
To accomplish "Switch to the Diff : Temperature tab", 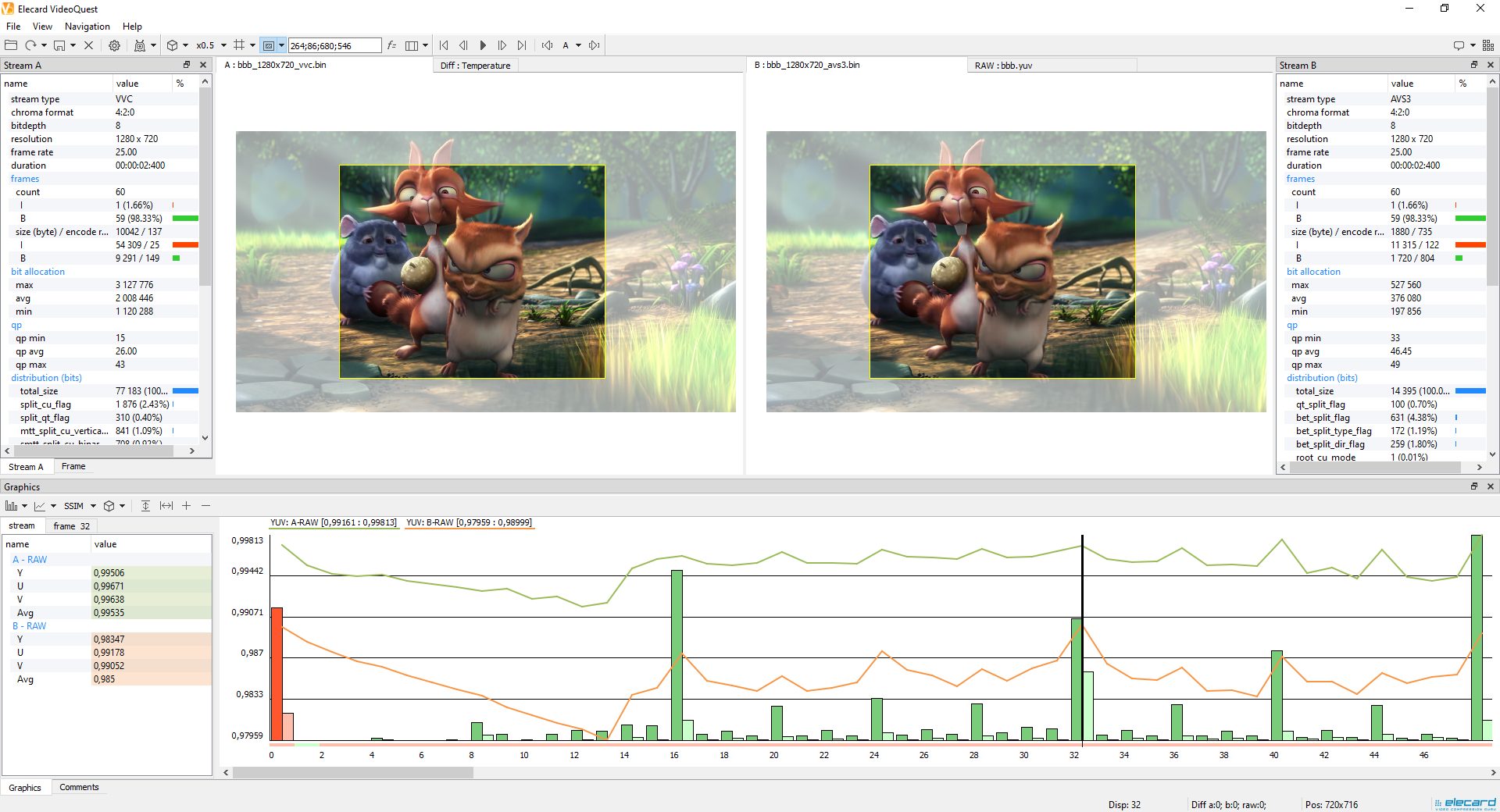I will [475, 66].
